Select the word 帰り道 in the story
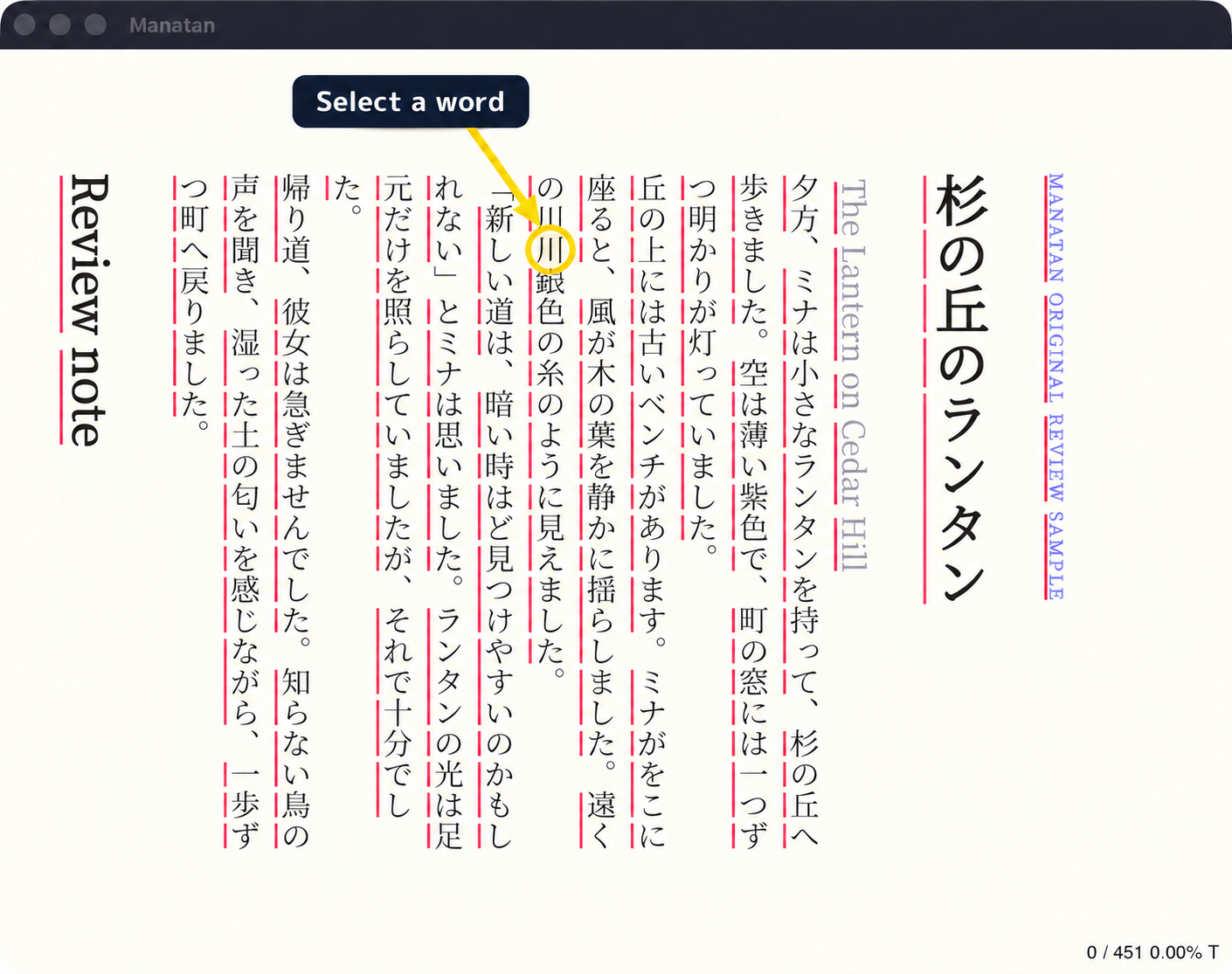The height and width of the screenshot is (974, 1232). pos(296,219)
